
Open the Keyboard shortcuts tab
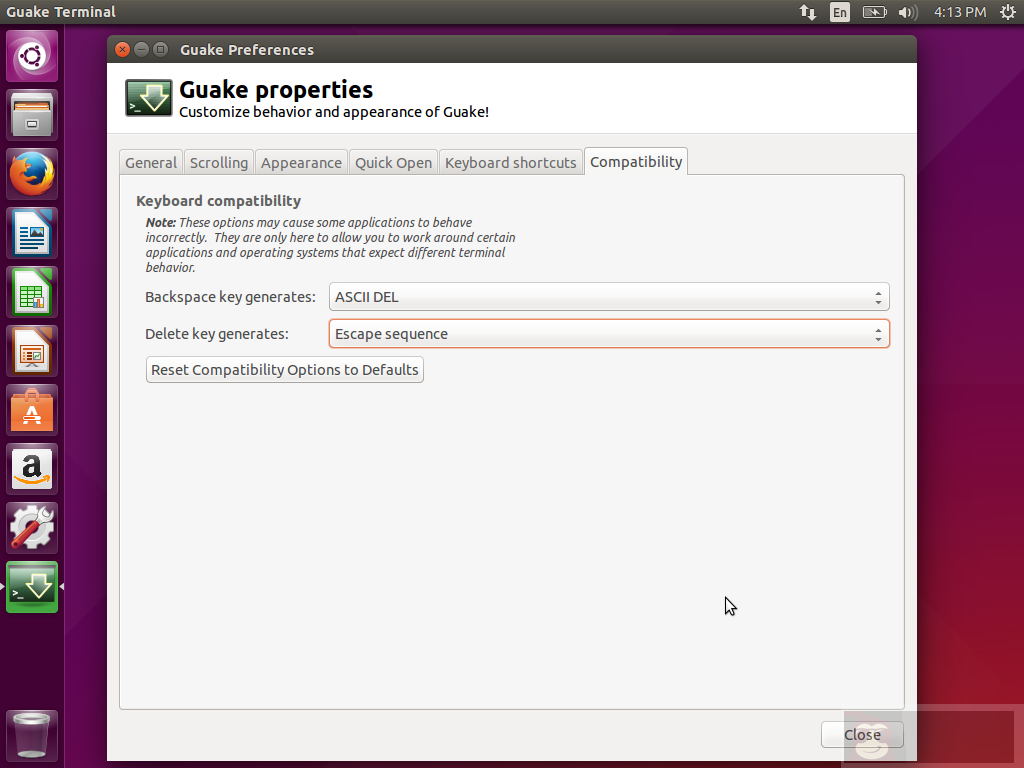pos(511,162)
